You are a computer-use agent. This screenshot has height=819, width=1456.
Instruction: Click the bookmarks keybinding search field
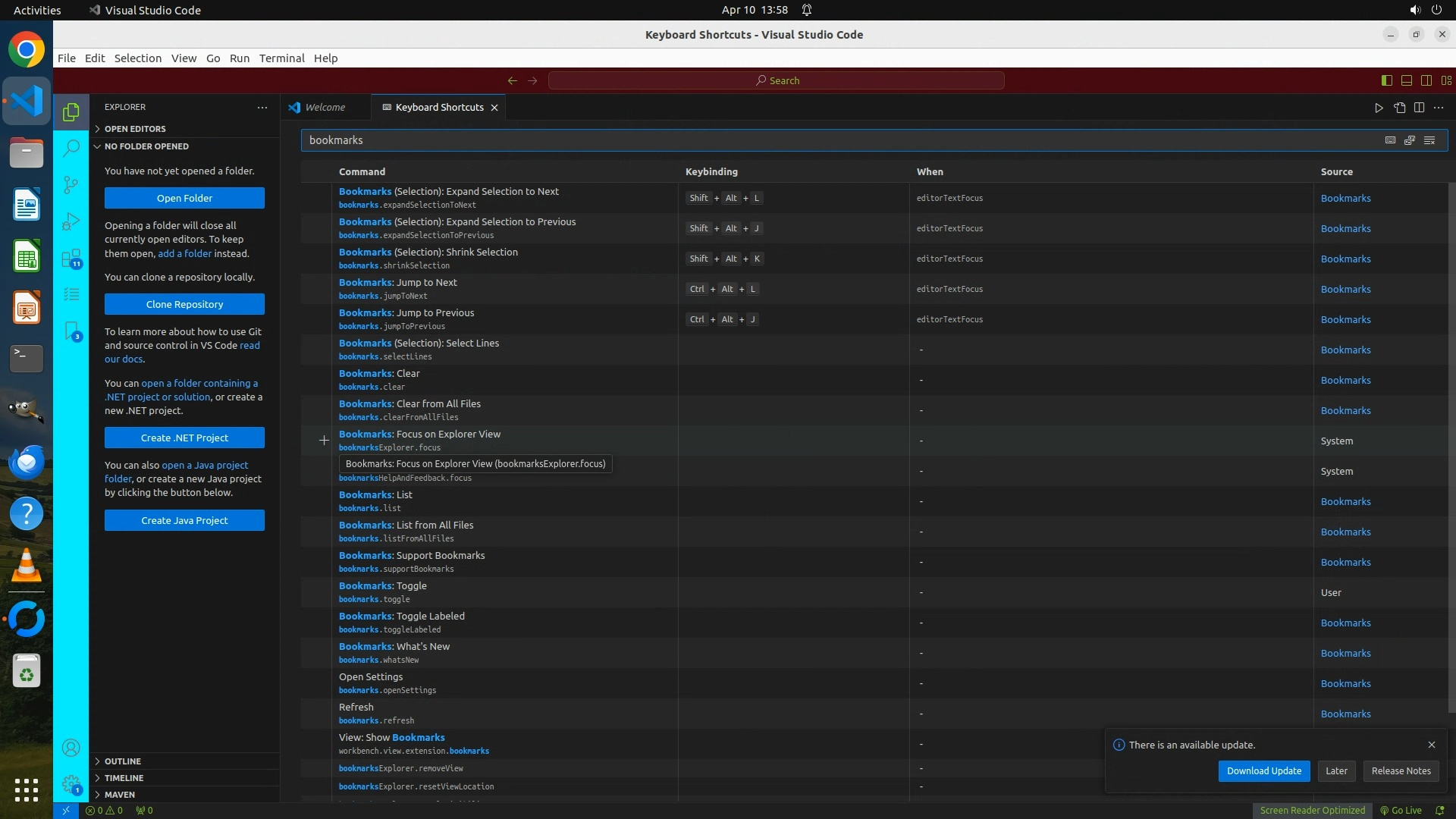click(x=834, y=140)
